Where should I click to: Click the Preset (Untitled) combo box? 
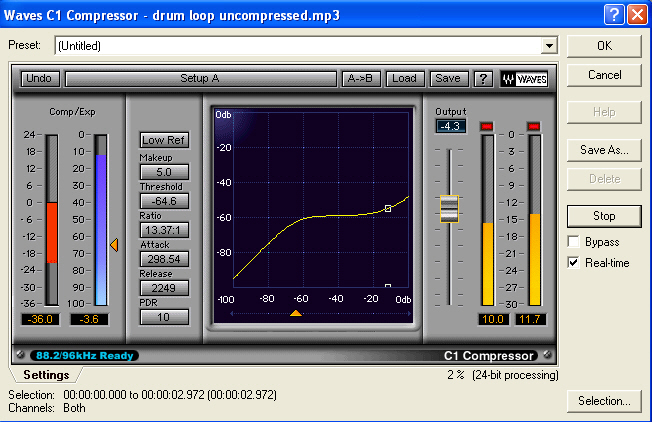(306, 45)
